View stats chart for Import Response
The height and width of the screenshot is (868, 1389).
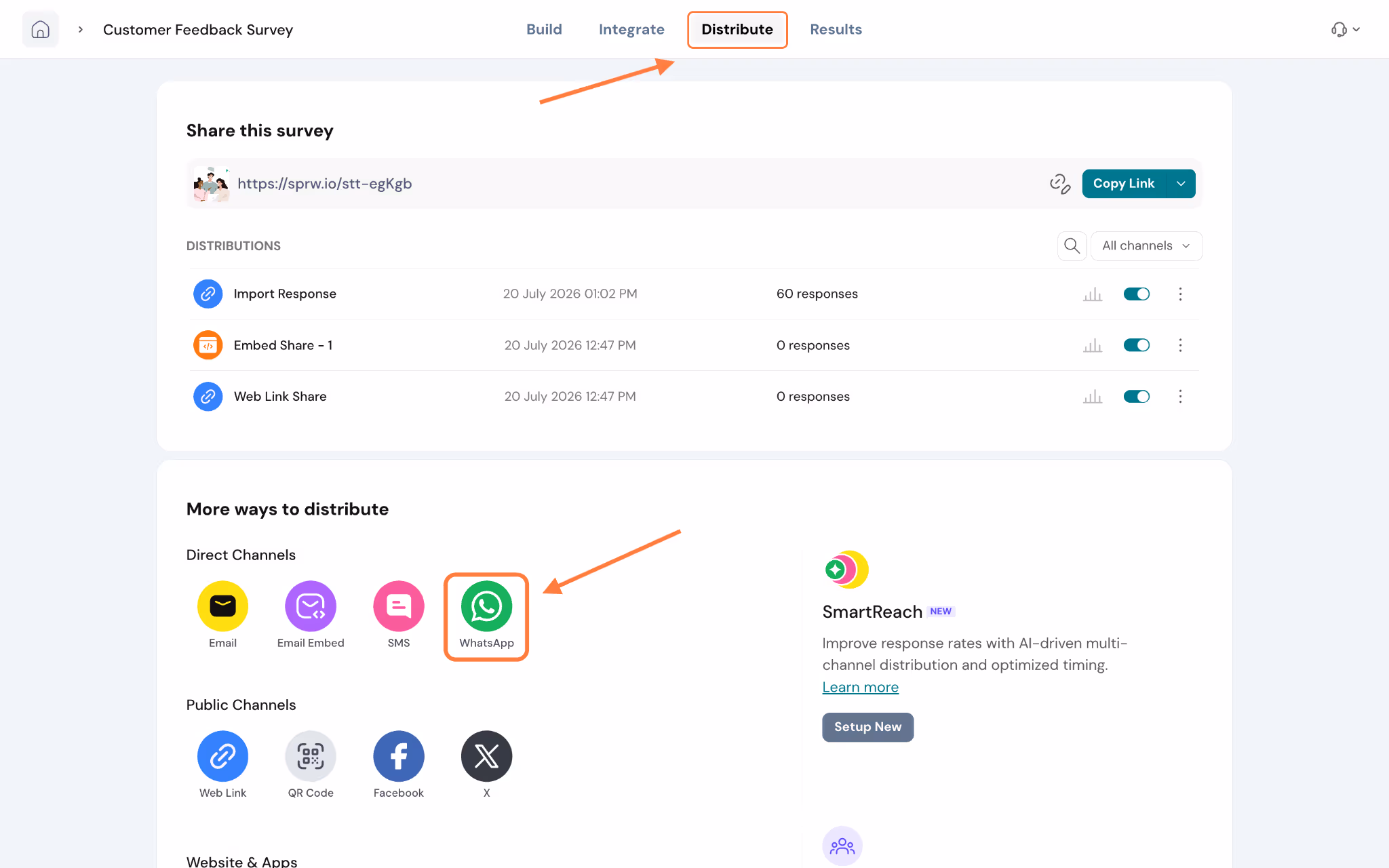point(1092,294)
